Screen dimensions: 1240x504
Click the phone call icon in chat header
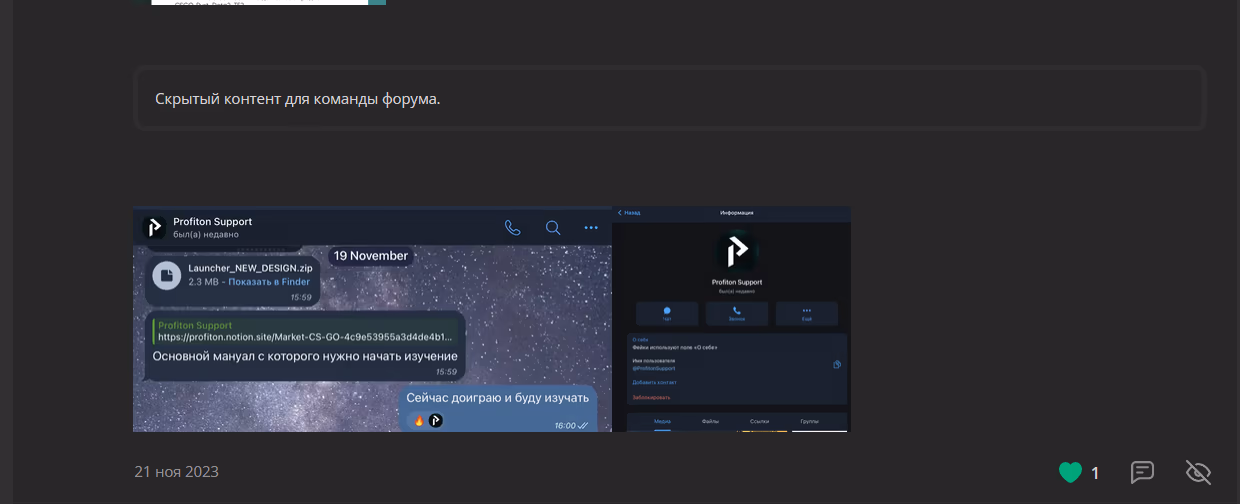513,227
